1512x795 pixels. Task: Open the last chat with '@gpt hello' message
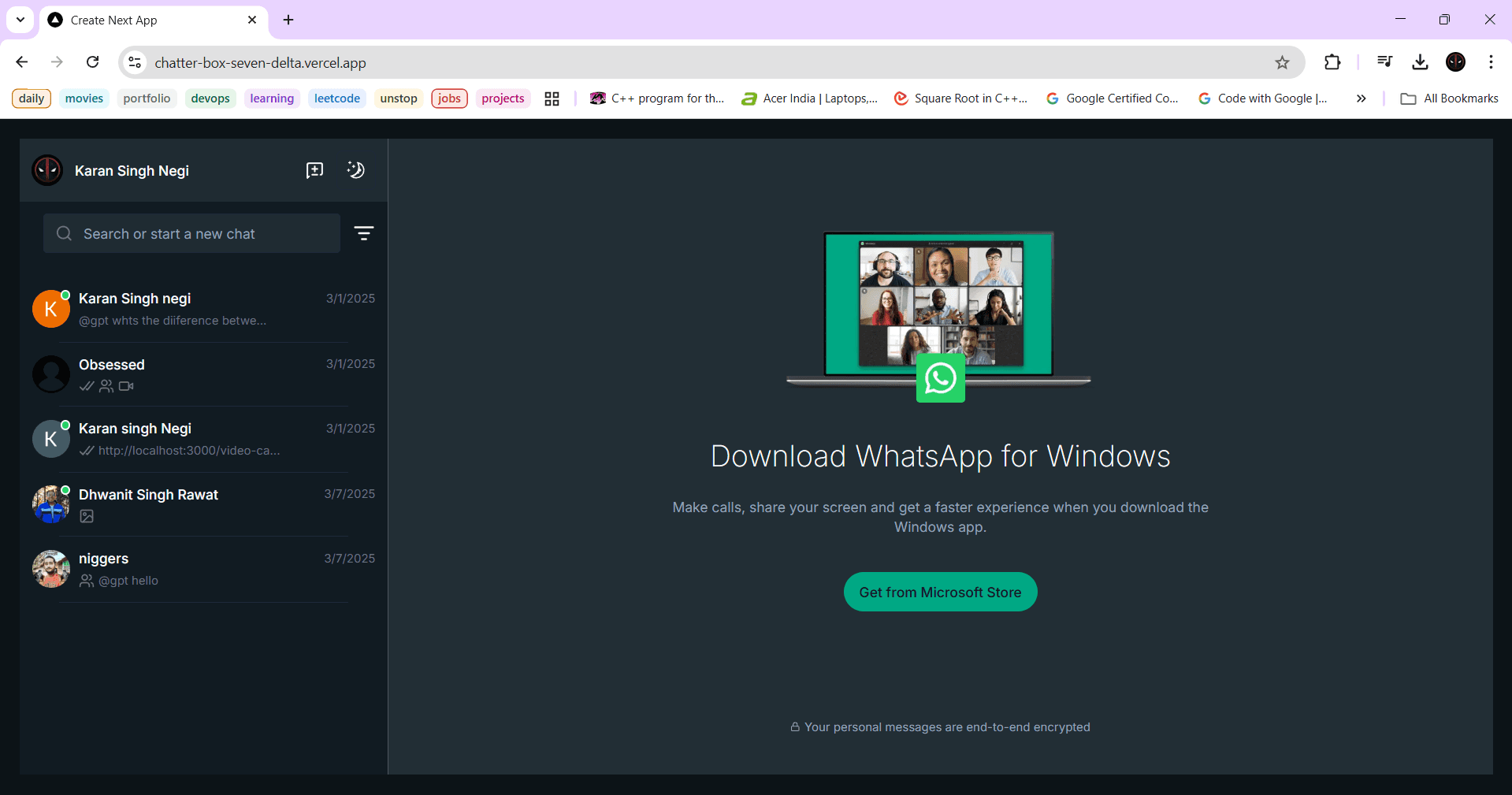click(203, 569)
